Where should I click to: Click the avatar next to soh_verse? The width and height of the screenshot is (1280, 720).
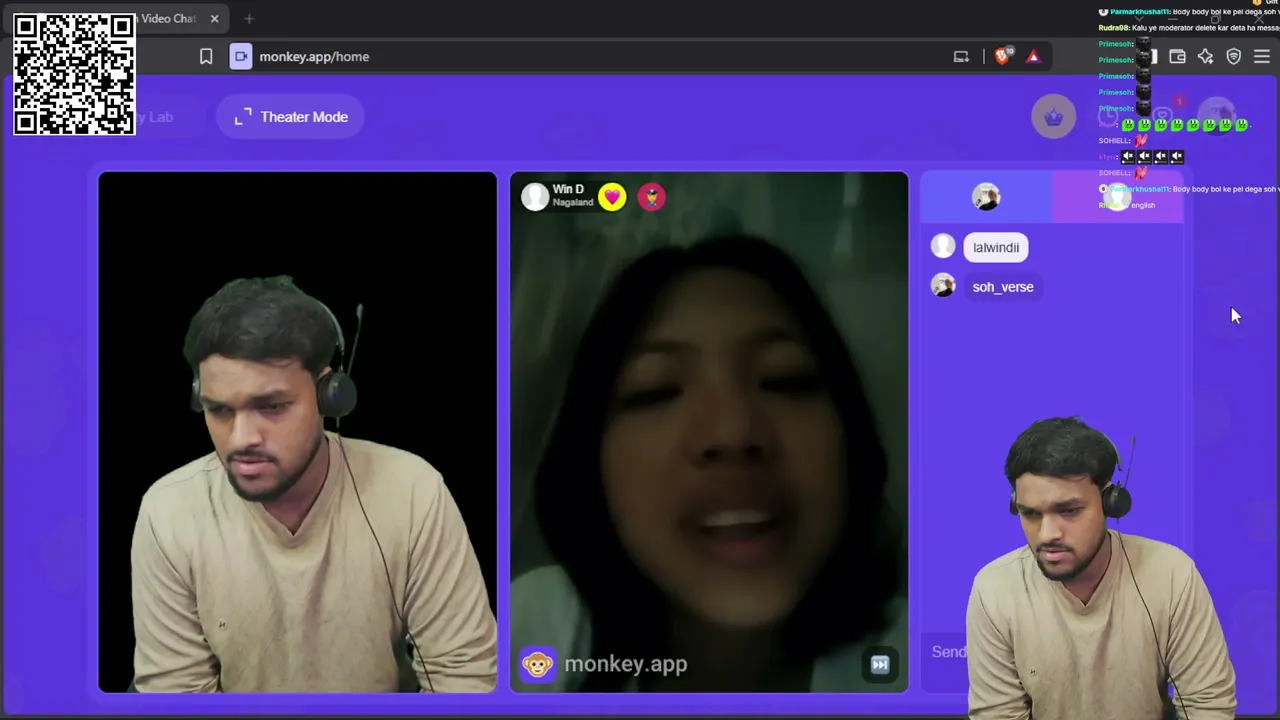(x=943, y=286)
